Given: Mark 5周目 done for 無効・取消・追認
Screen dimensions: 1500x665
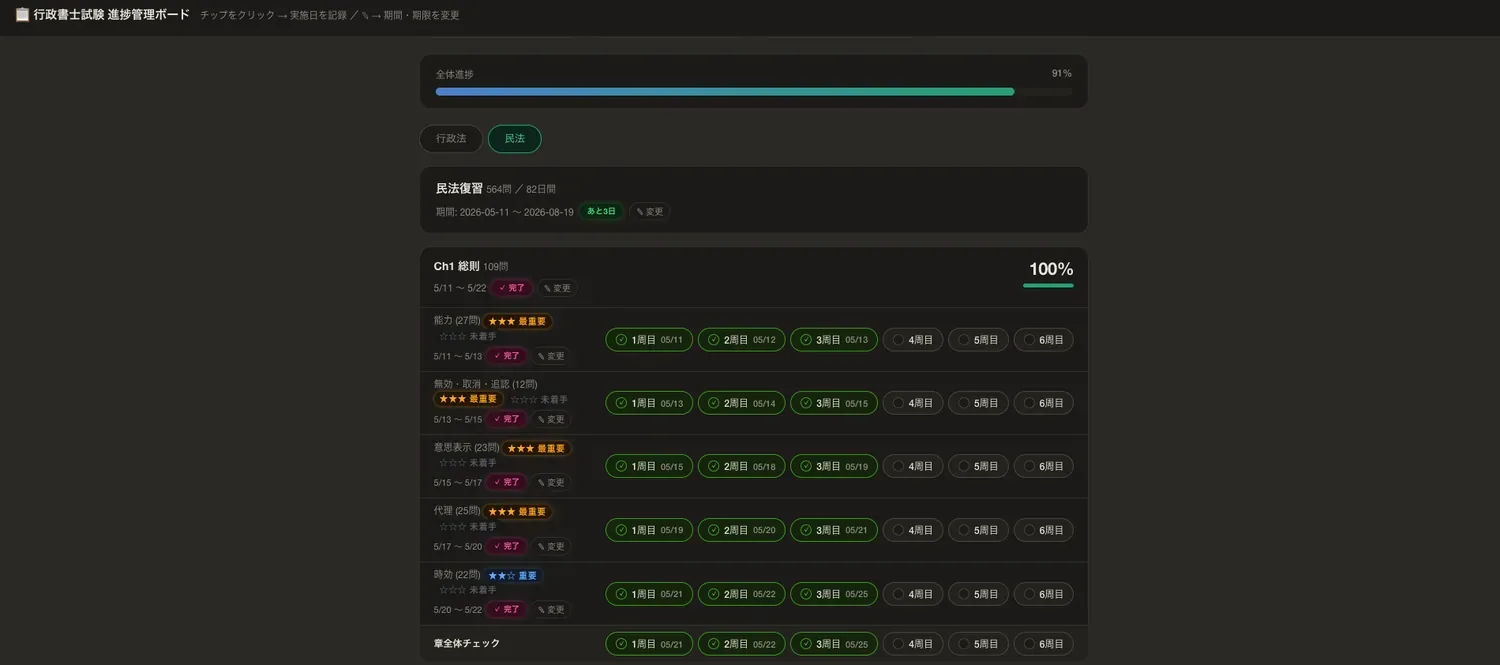Looking at the screenshot, I should click(978, 403).
